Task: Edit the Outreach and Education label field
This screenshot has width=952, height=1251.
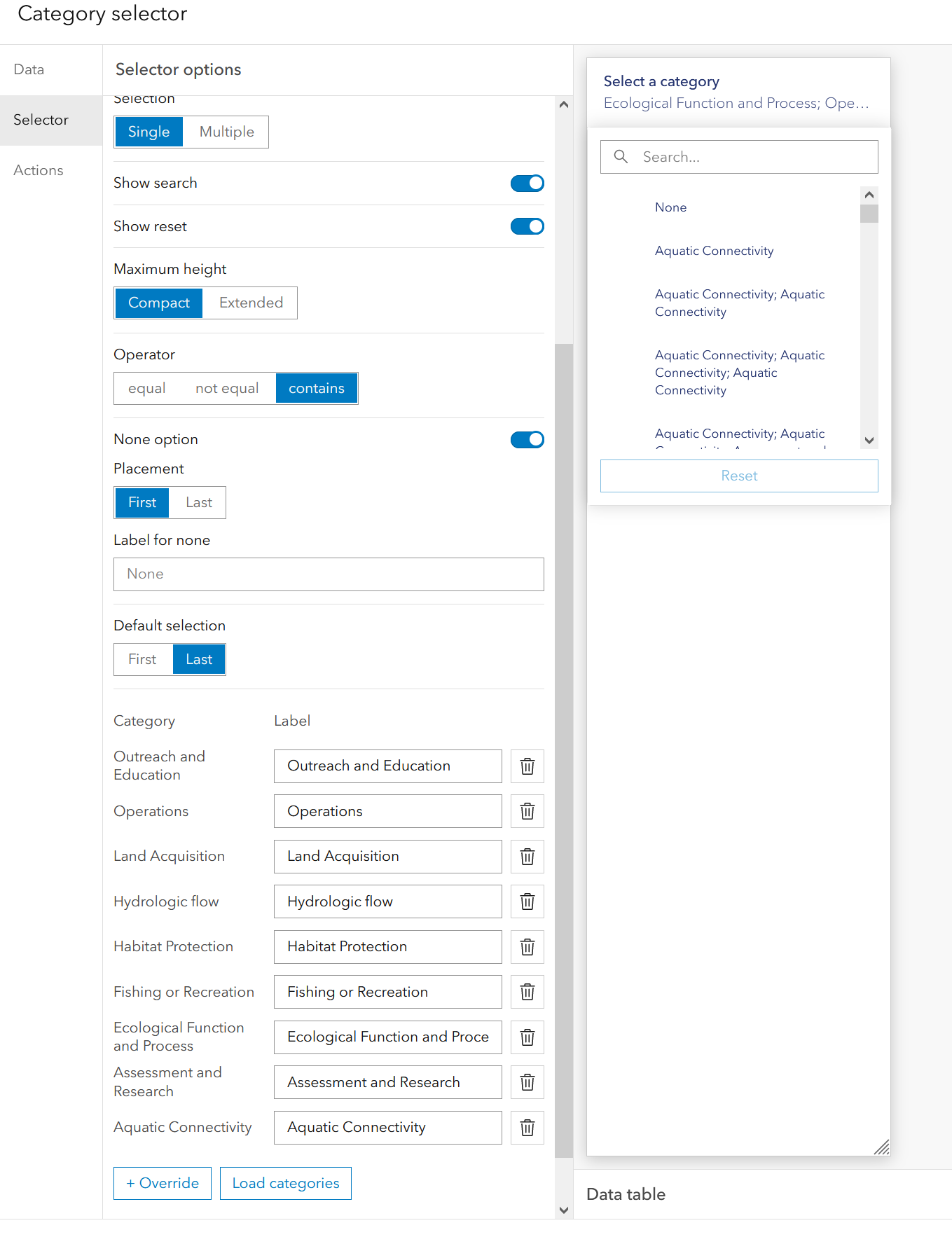Action: tap(387, 766)
